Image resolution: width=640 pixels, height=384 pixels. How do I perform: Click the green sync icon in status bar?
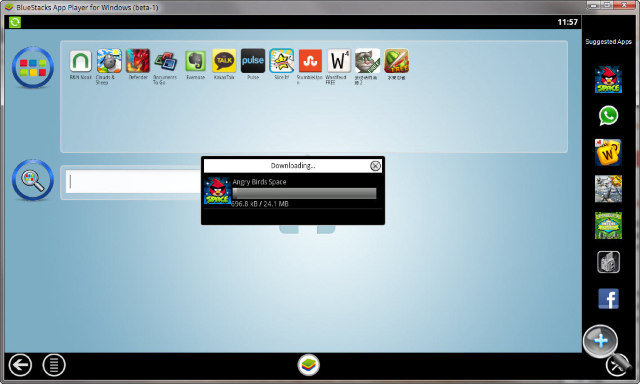click(15, 22)
